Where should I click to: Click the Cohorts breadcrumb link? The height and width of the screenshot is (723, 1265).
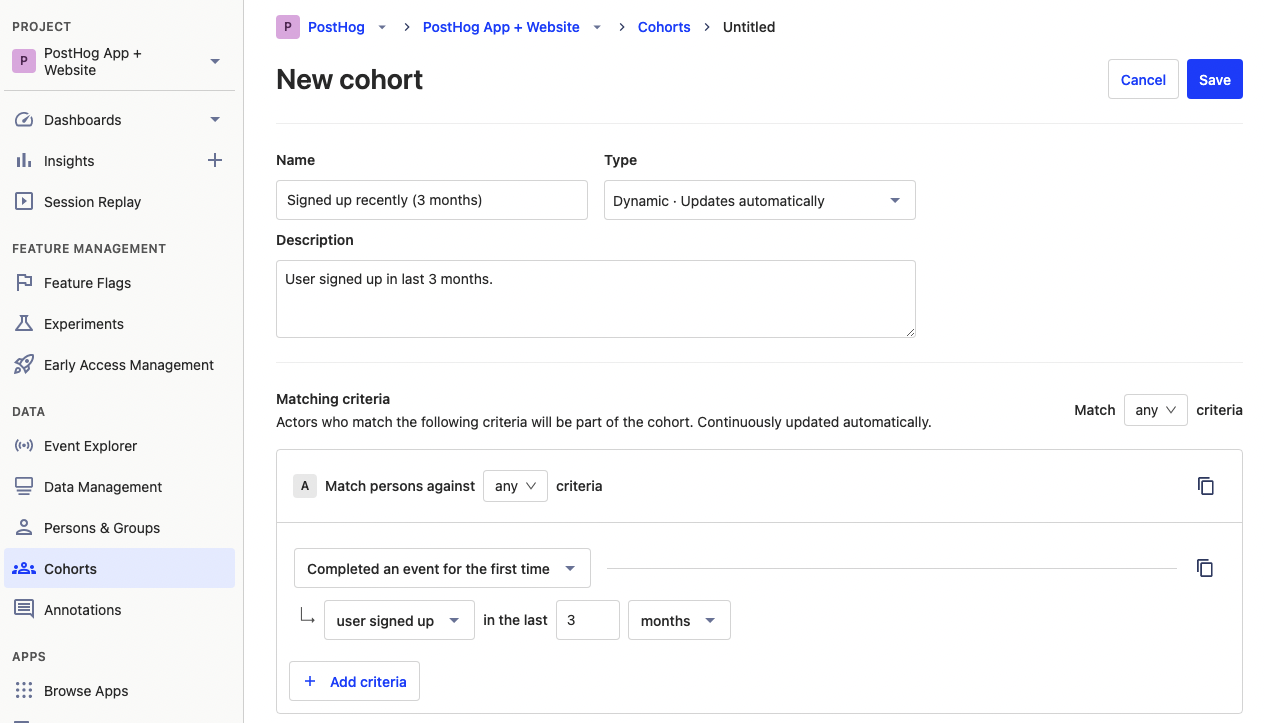click(664, 27)
